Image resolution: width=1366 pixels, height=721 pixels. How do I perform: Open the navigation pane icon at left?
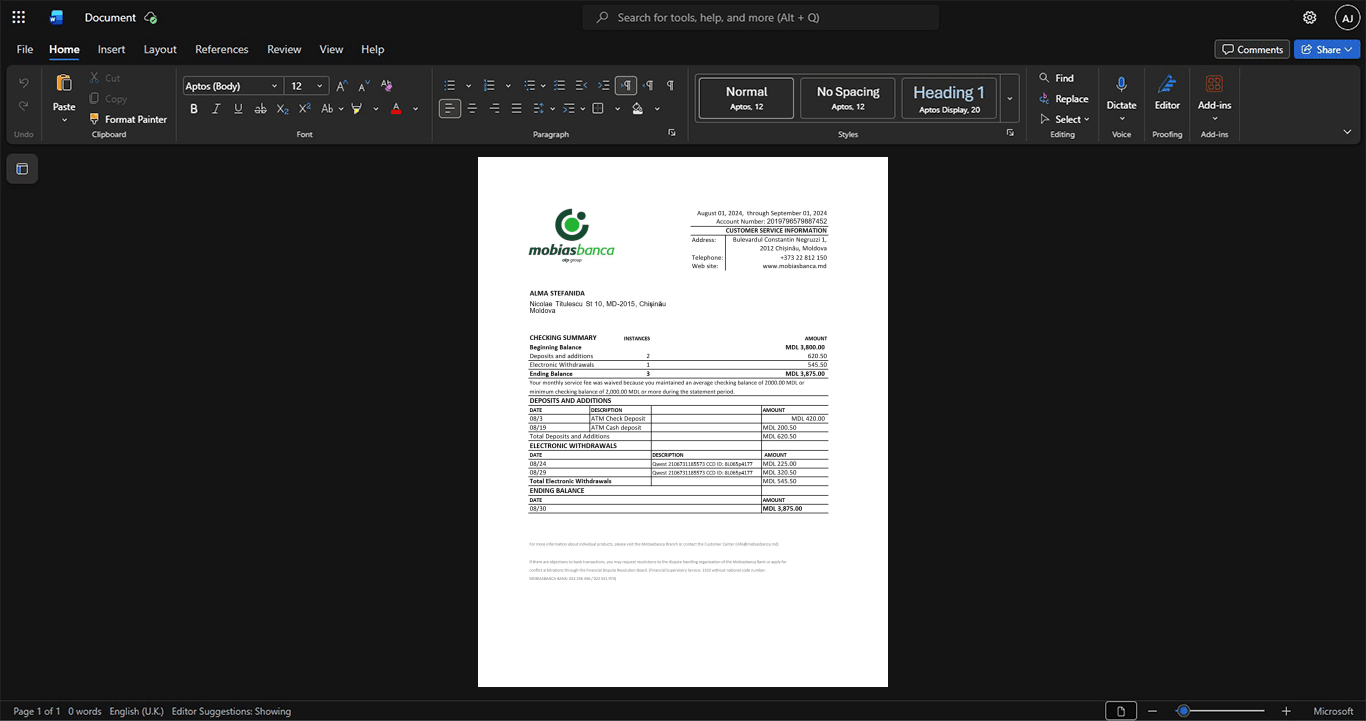22,169
